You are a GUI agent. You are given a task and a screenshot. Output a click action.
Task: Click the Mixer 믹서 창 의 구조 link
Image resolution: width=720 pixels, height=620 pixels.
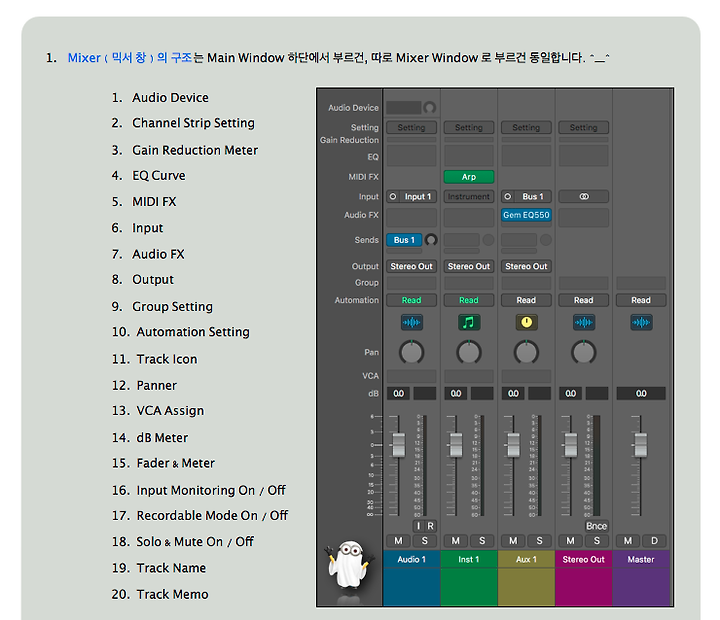129,58
